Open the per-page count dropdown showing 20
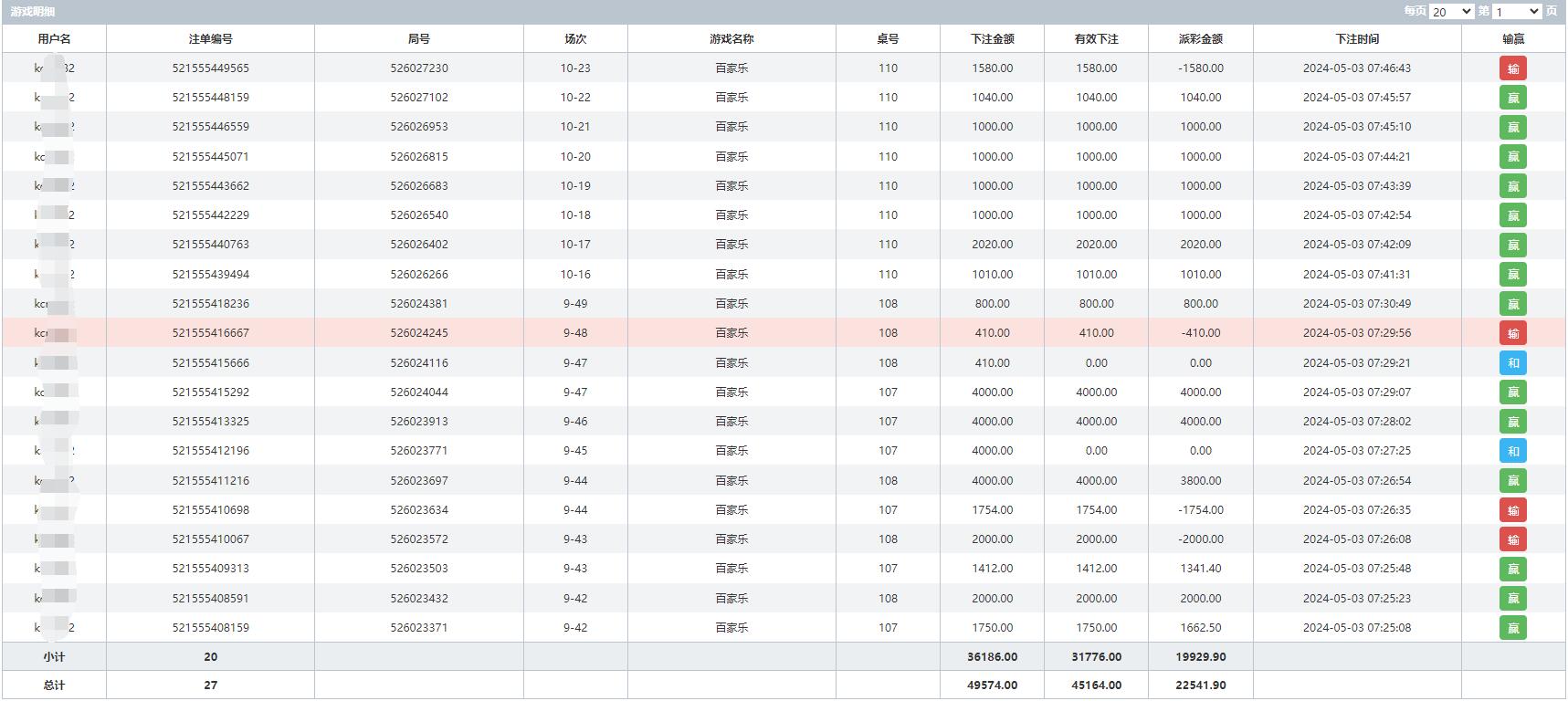1568x701 pixels. click(1451, 12)
